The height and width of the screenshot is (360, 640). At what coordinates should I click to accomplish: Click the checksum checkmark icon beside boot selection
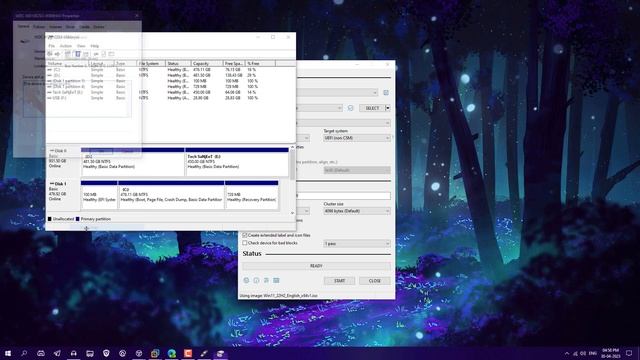click(x=350, y=108)
